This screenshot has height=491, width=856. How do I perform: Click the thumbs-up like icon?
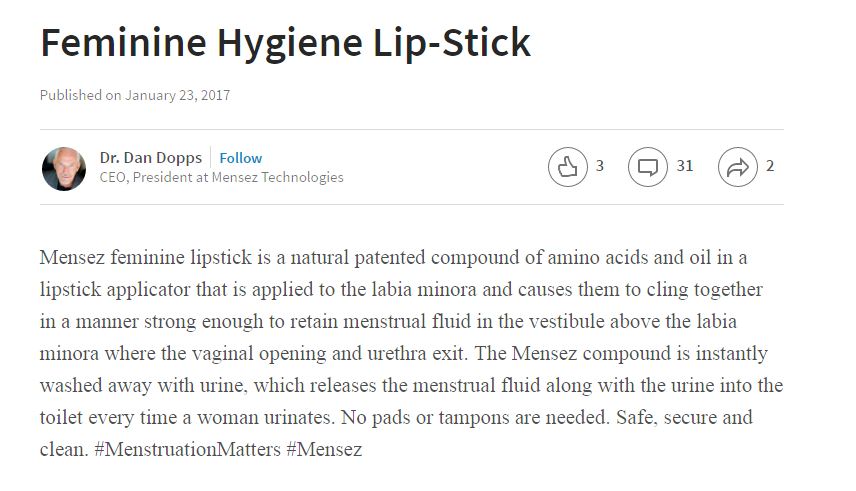(567, 167)
